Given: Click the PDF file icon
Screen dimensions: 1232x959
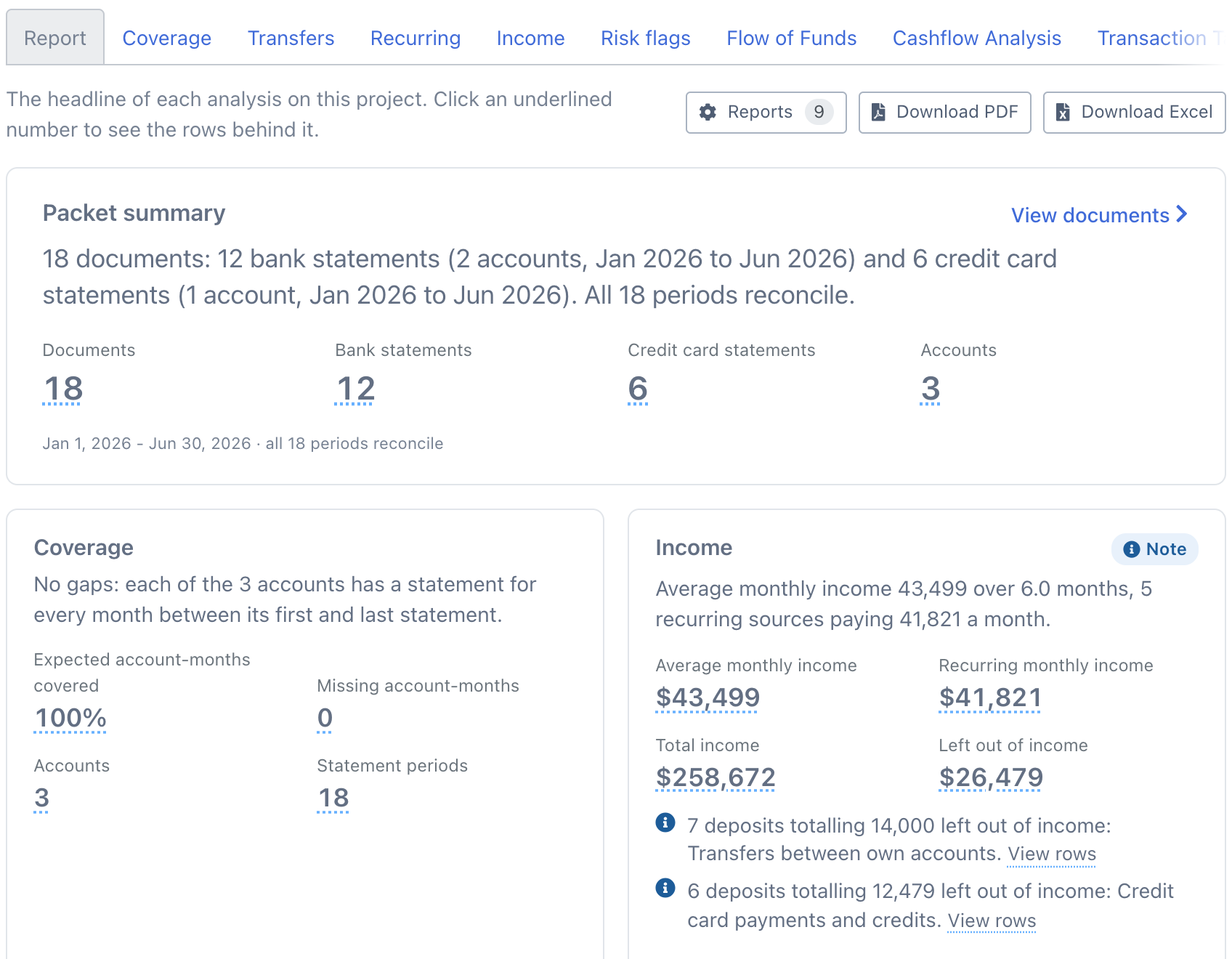Looking at the screenshot, I should coord(878,112).
